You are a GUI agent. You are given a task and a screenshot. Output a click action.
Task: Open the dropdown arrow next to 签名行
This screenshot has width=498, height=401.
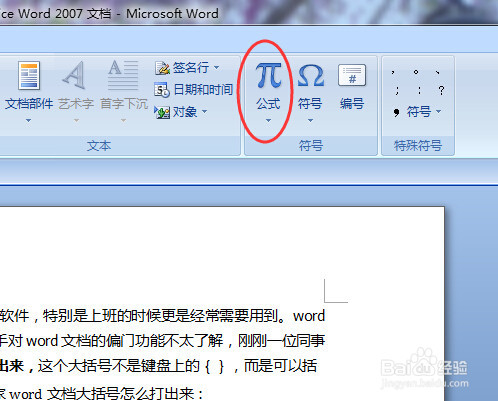point(217,68)
